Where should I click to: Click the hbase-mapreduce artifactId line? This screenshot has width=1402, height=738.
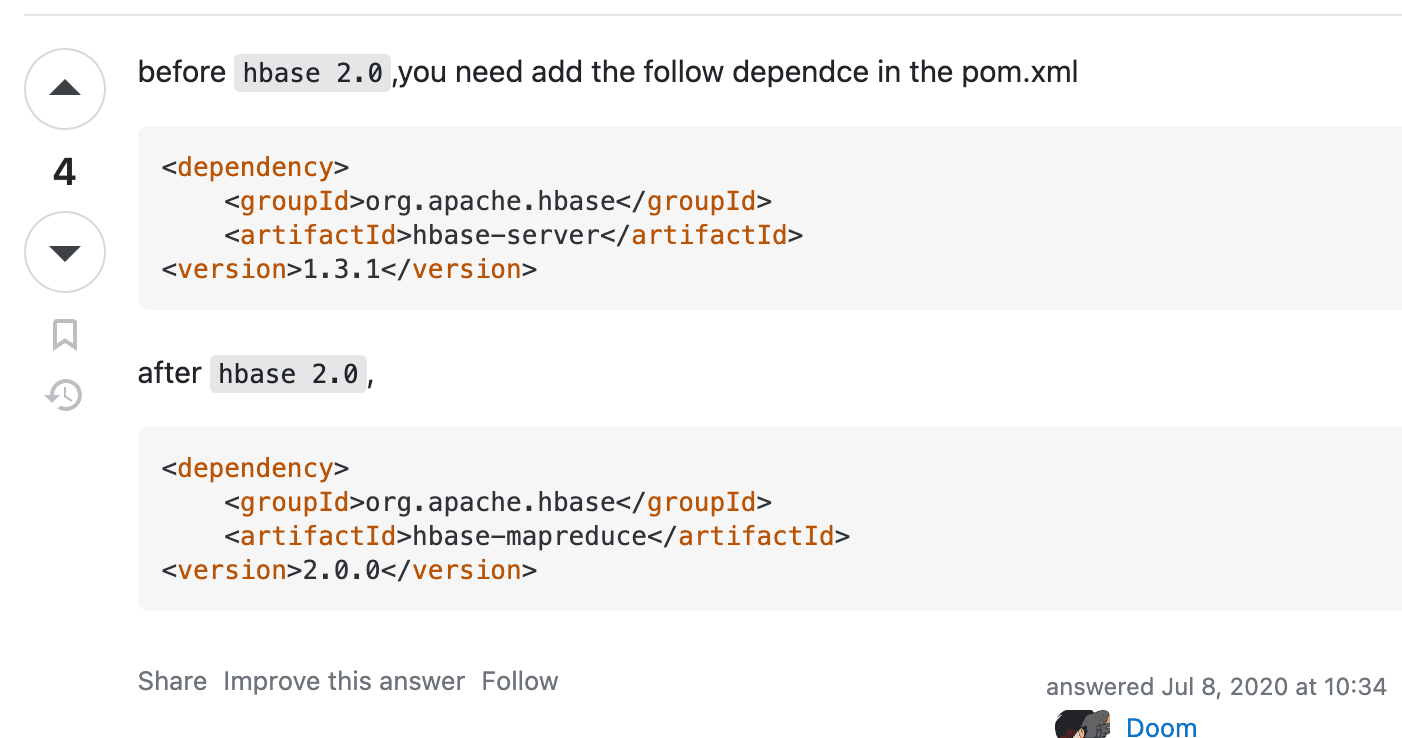coord(537,536)
